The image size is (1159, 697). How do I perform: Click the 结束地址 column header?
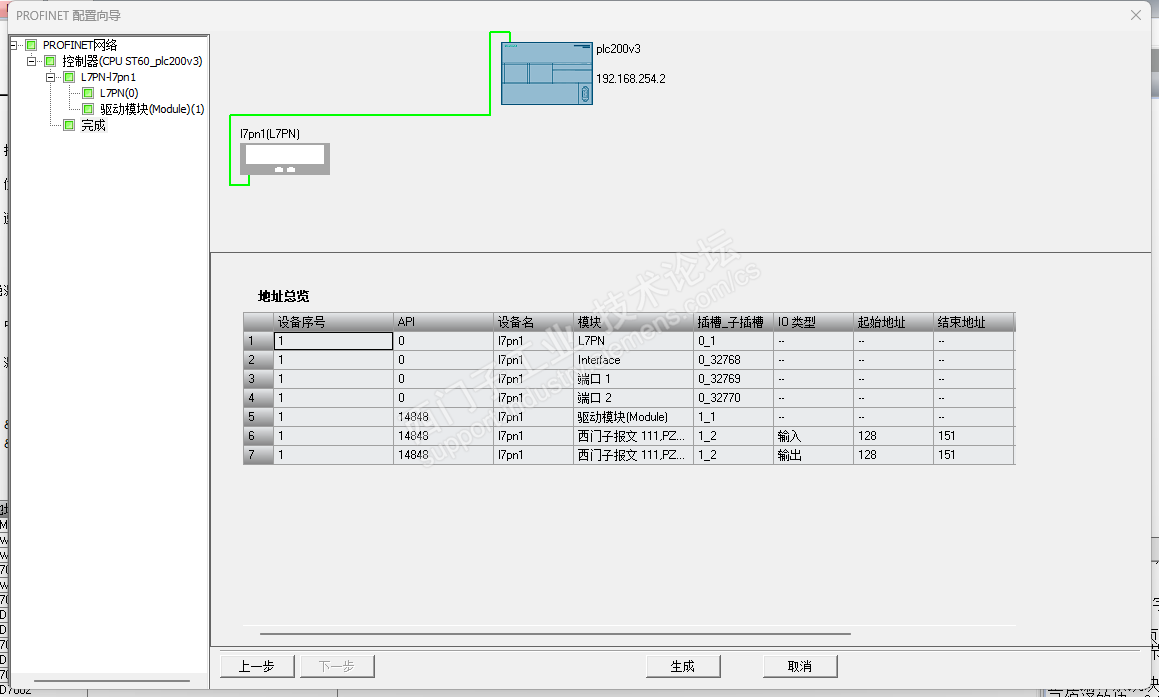click(973, 322)
